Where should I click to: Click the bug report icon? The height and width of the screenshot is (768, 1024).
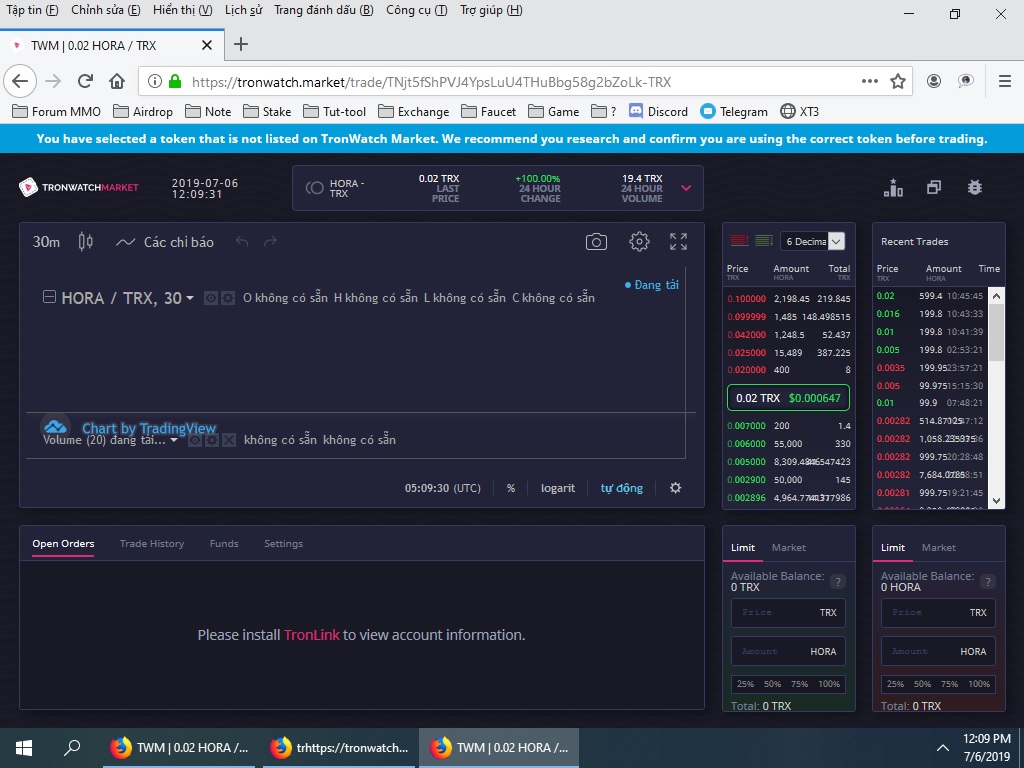pyautogui.click(x=974, y=187)
